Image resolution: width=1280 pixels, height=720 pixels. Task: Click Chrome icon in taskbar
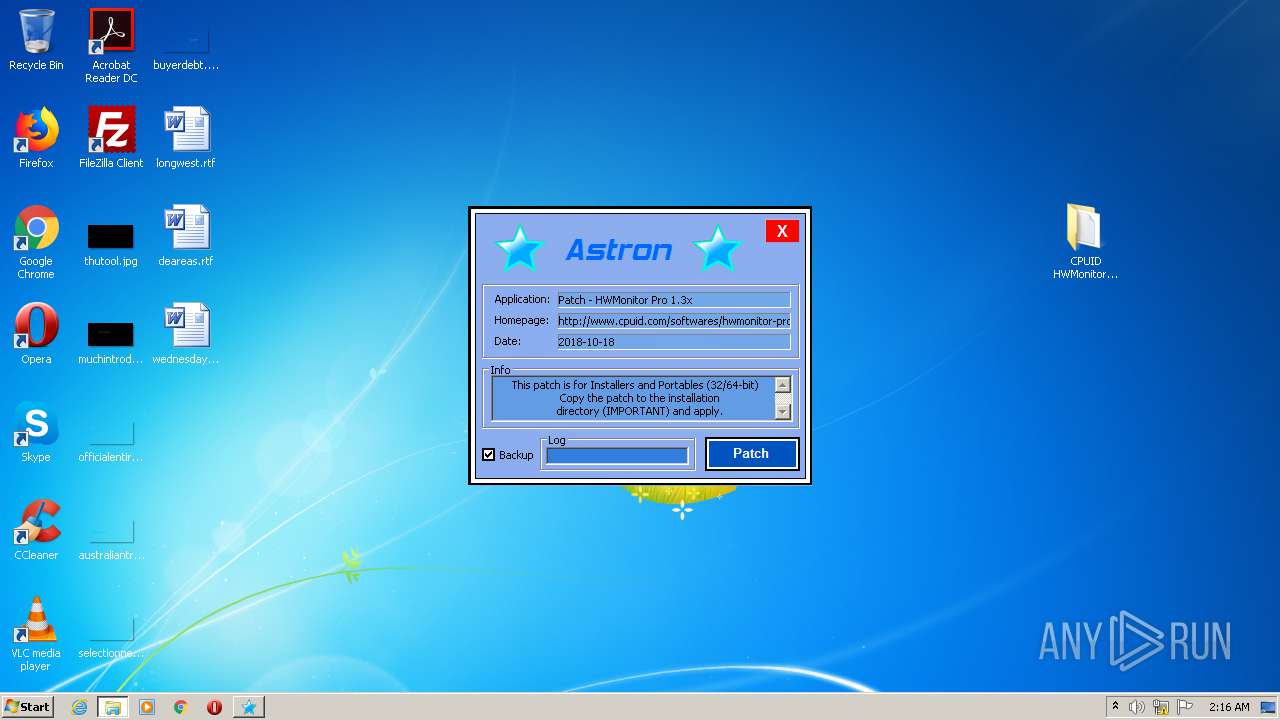pos(181,707)
